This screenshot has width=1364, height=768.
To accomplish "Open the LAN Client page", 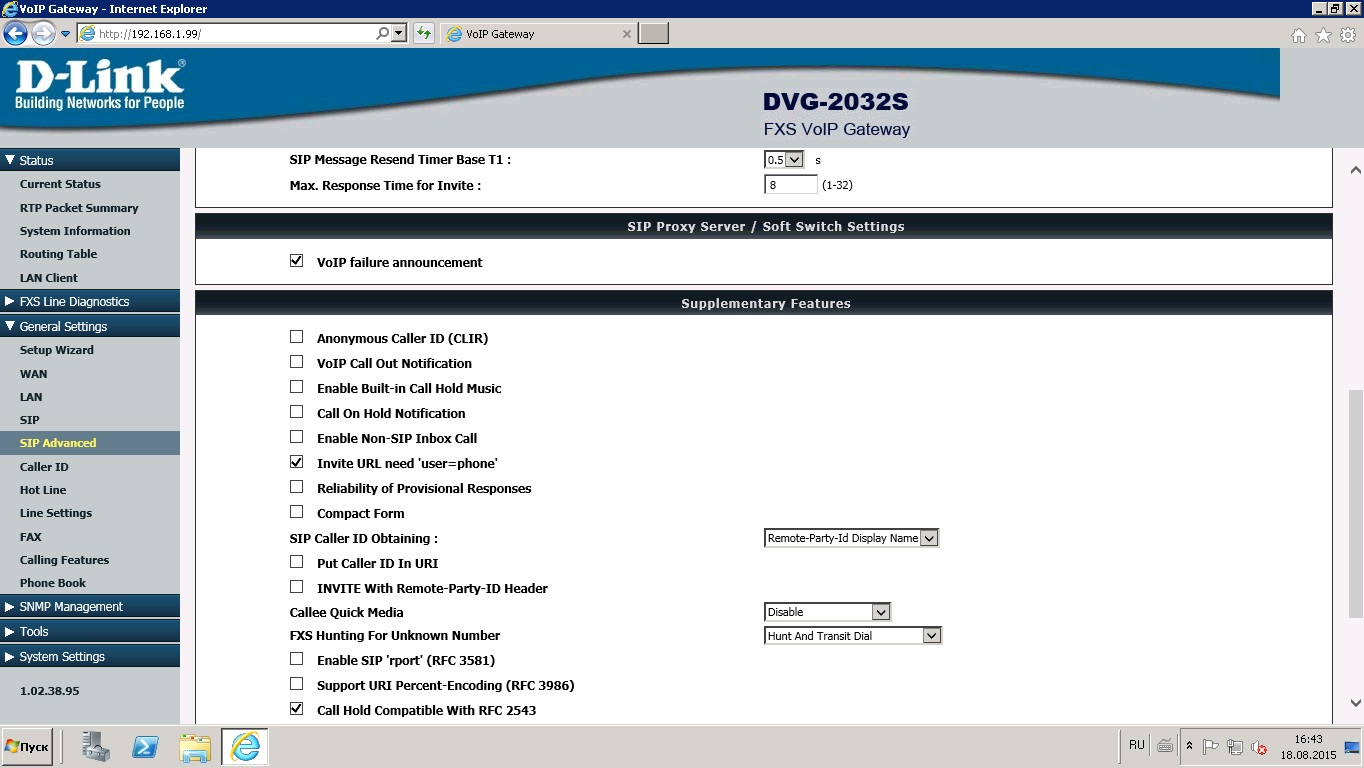I will (x=48, y=278).
